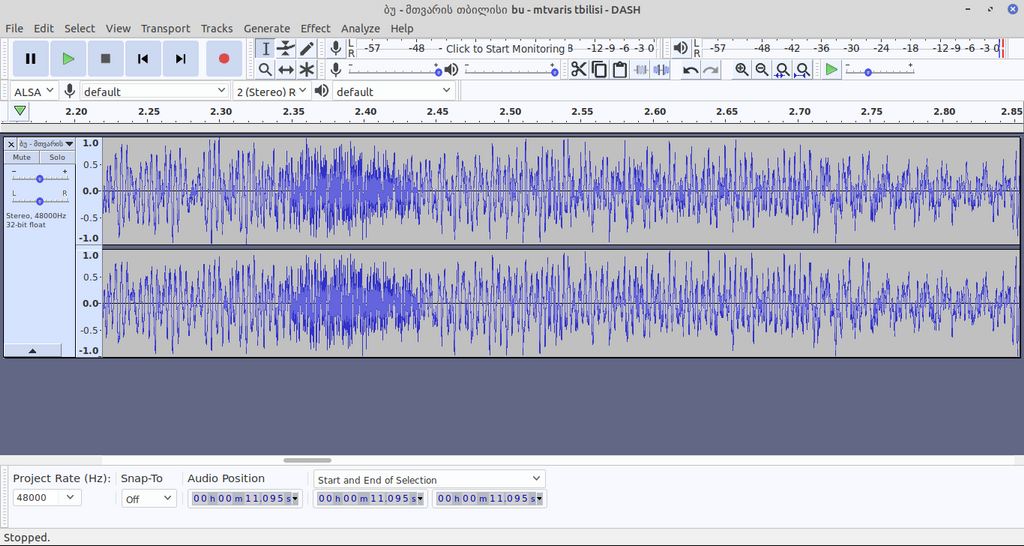Open the Generate menu
Image resolution: width=1024 pixels, height=546 pixels.
tap(266, 28)
